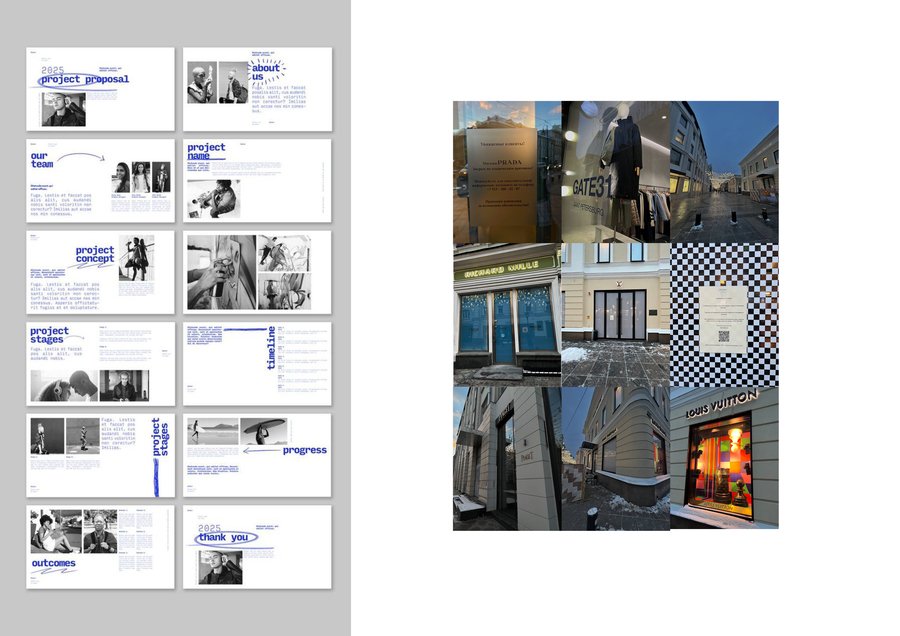Open the 2025 project proposal slide
900x636 pixels.
coord(100,89)
